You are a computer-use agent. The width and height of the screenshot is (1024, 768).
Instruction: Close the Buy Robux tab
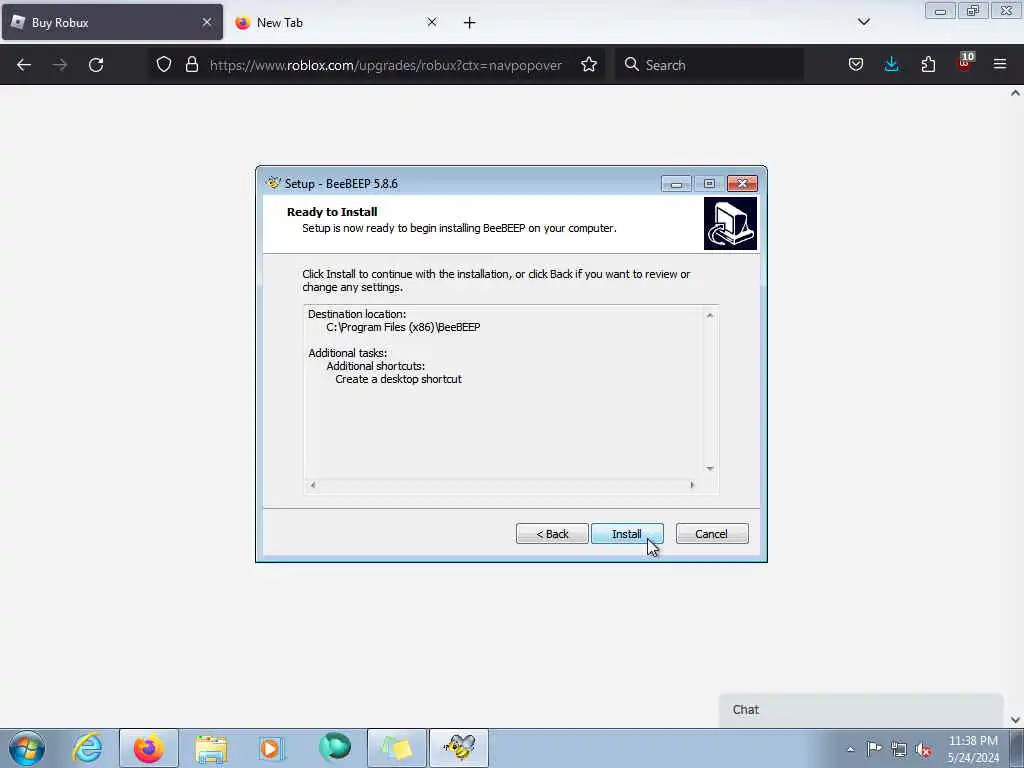point(207,22)
